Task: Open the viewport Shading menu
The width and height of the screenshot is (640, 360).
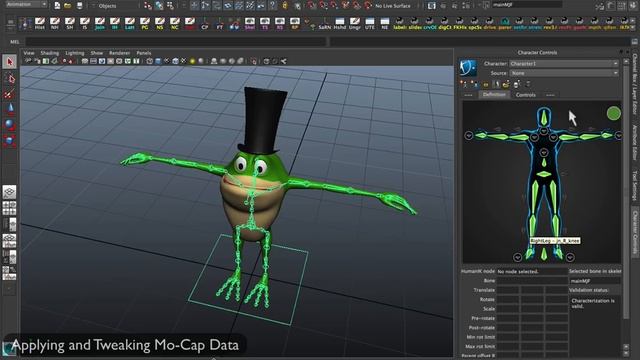Action: pos(50,53)
